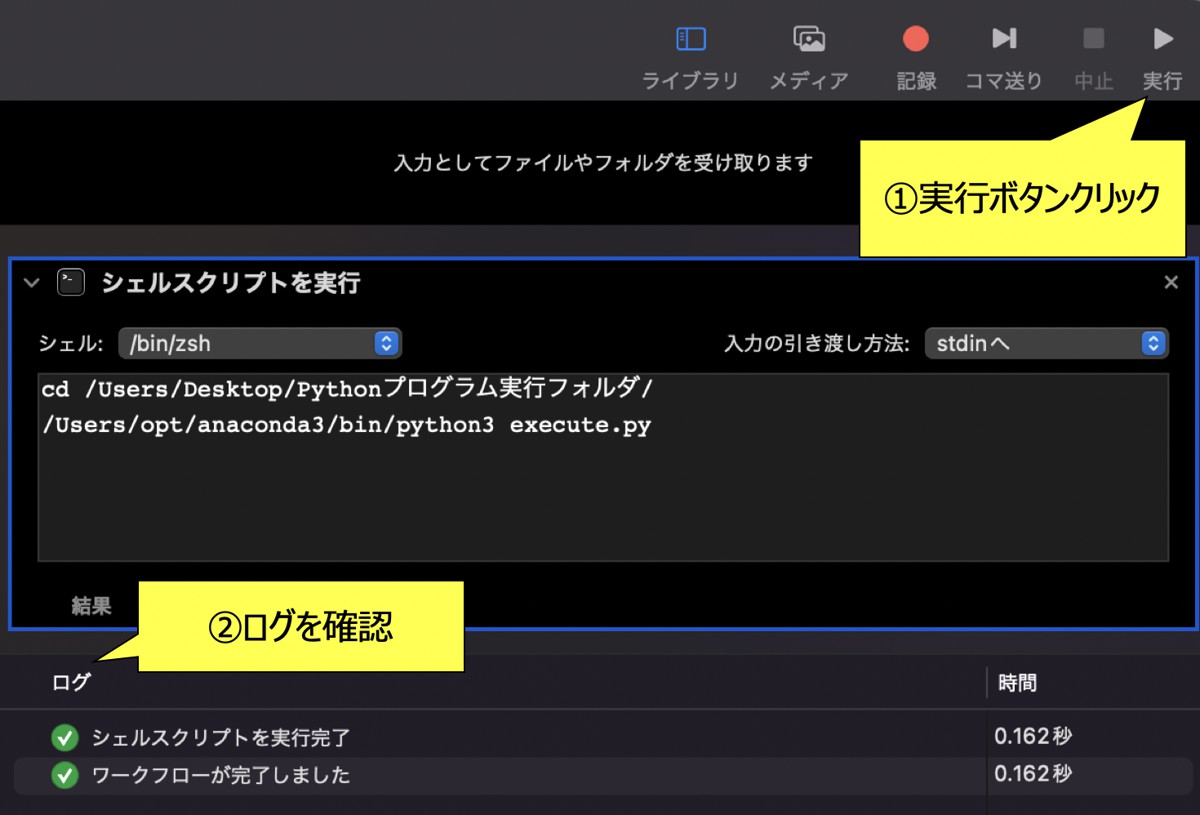
Task: Click the 中止 (Stop) icon
Action: point(1092,38)
